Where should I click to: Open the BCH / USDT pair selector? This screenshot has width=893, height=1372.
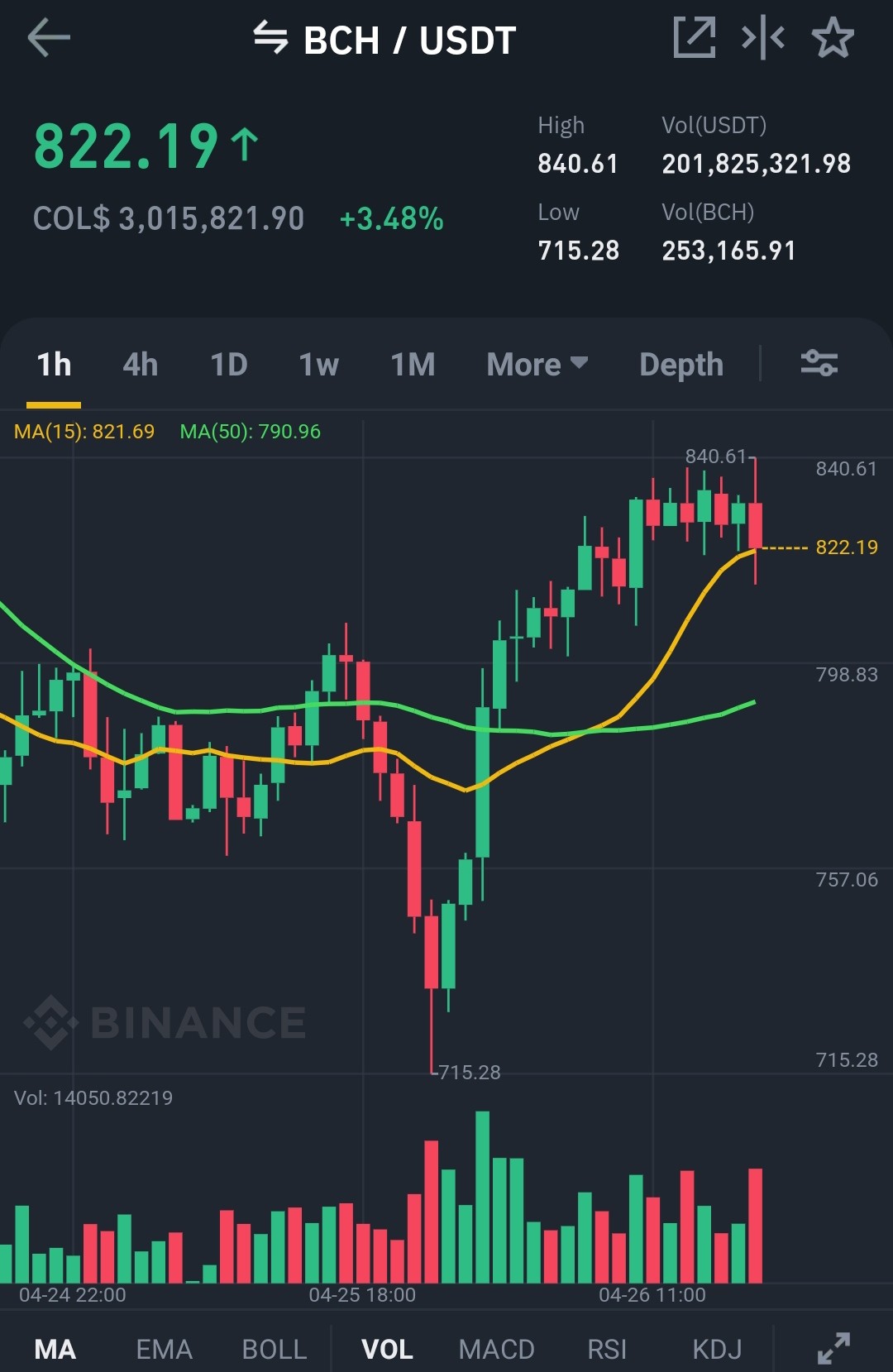pyautogui.click(x=410, y=40)
